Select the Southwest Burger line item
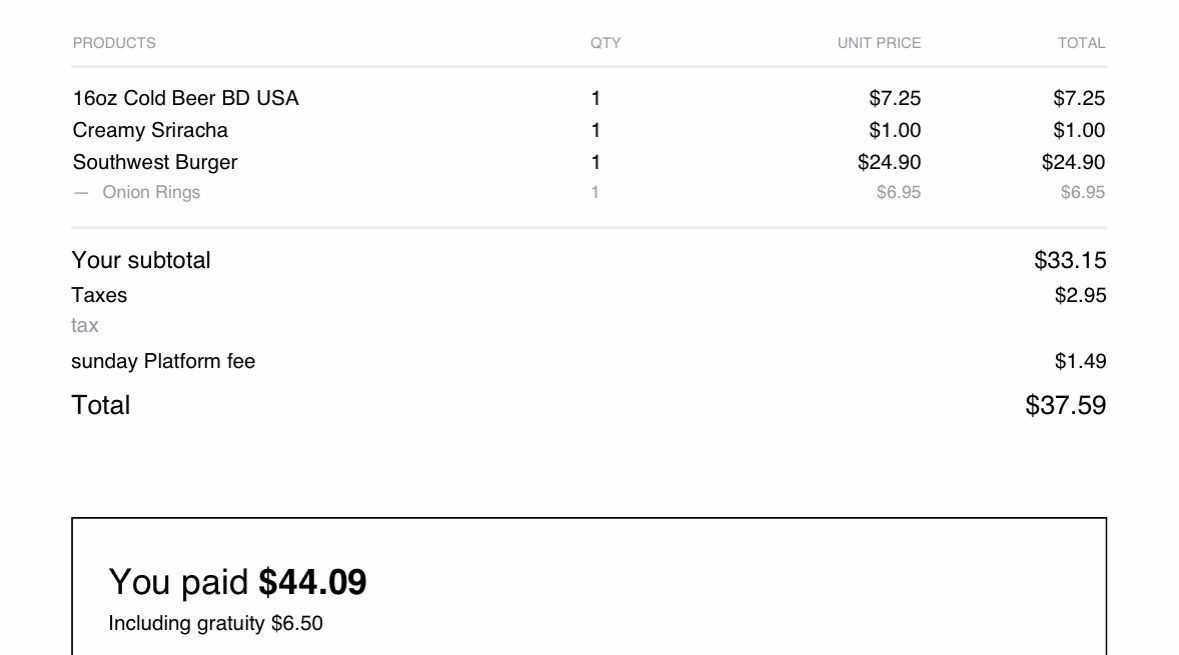The image size is (1179, 655). pyautogui.click(x=155, y=162)
